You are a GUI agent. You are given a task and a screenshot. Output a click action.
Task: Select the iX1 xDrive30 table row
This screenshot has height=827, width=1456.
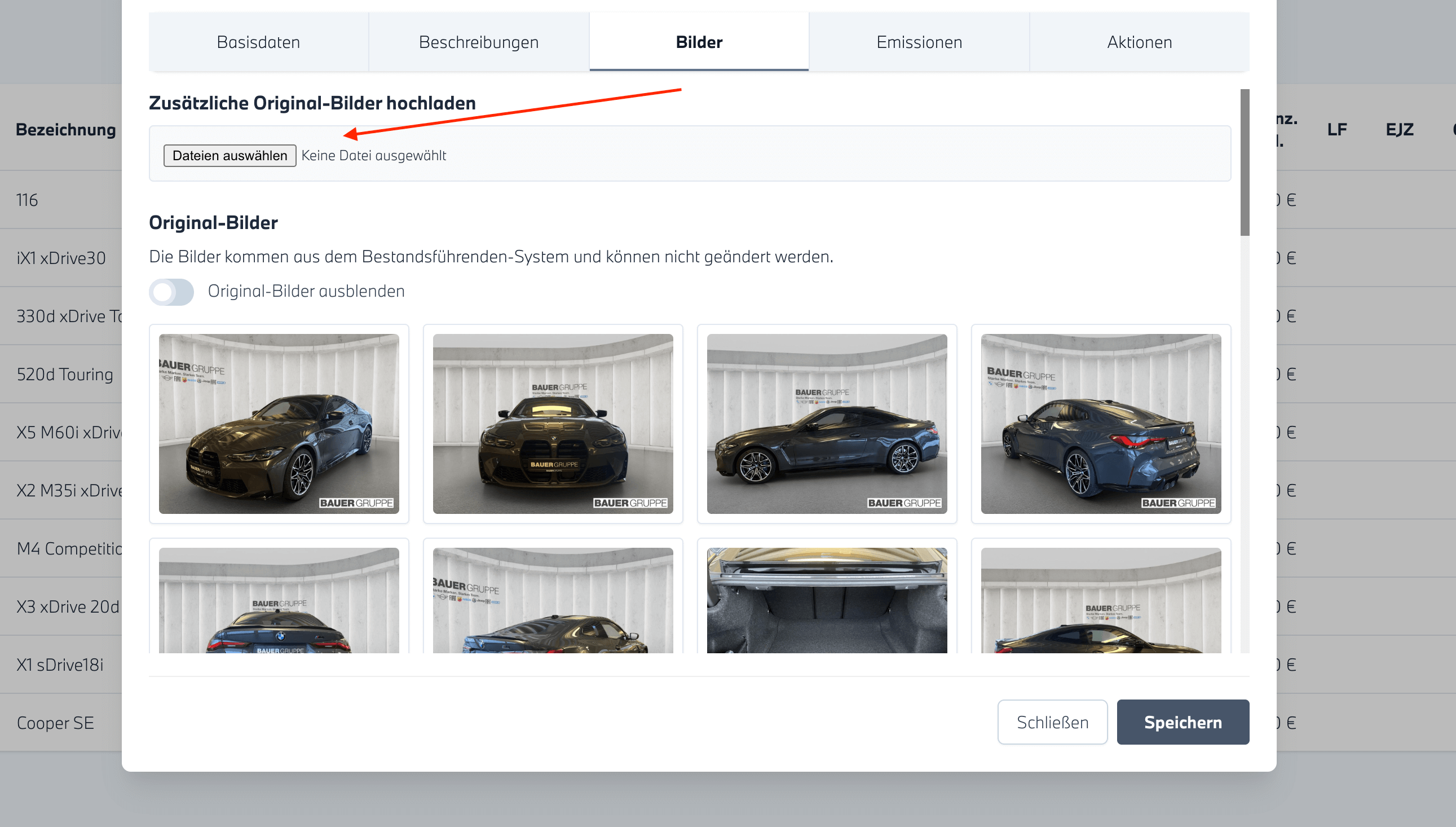(x=61, y=258)
